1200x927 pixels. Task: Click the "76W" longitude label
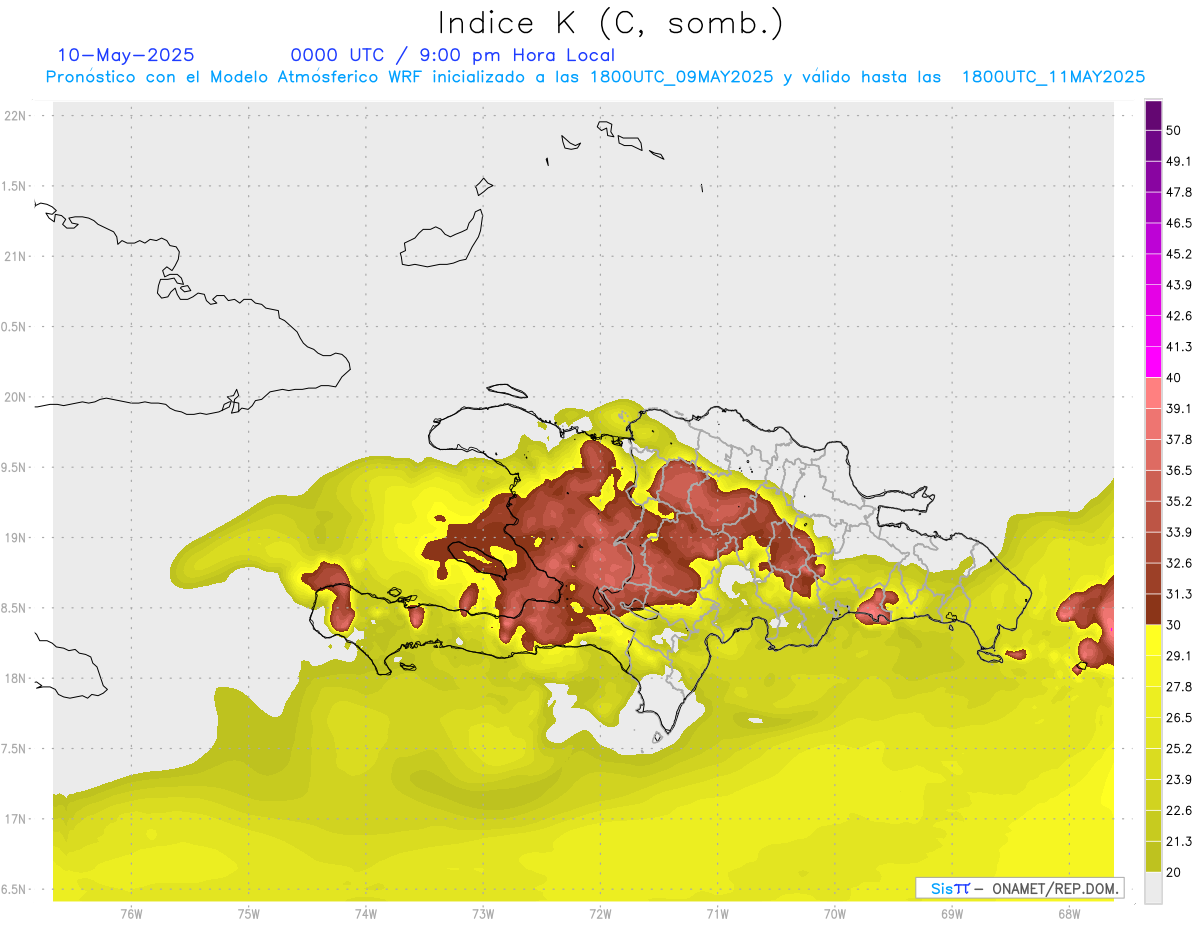click(131, 914)
